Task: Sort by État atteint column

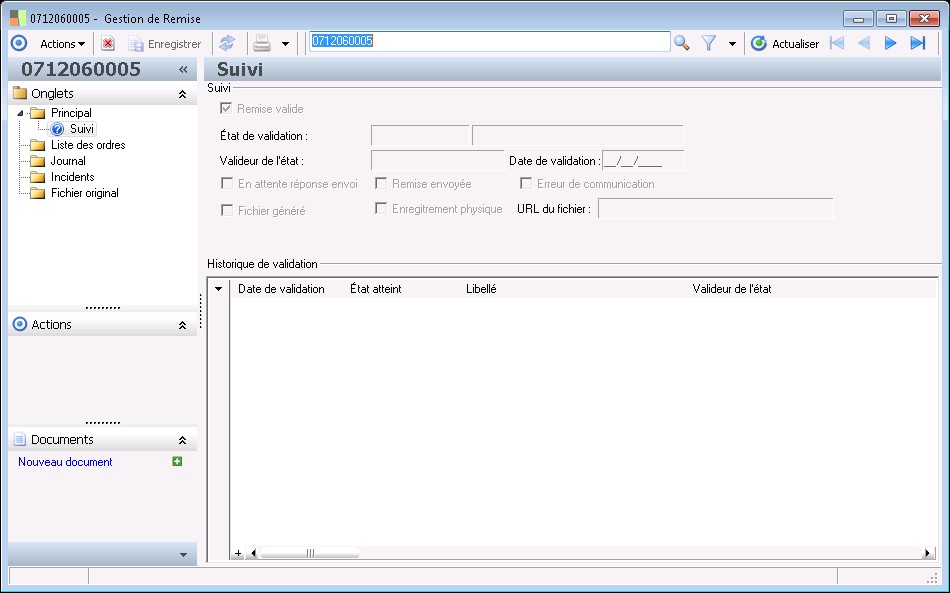Action: (376, 289)
